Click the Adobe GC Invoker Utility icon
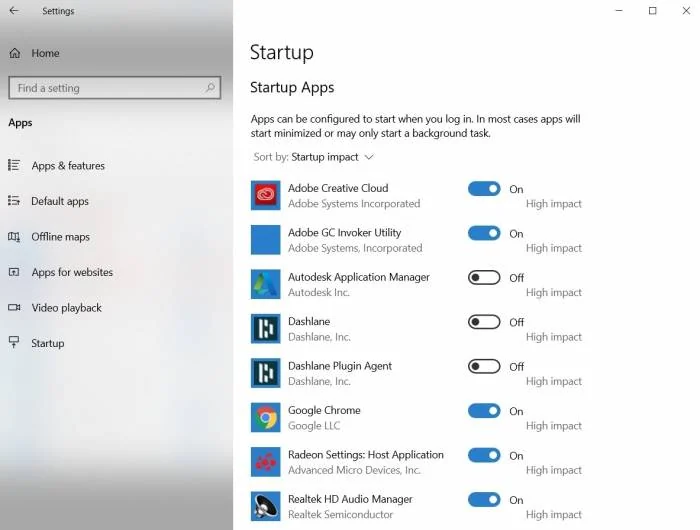700x530 pixels. click(266, 240)
